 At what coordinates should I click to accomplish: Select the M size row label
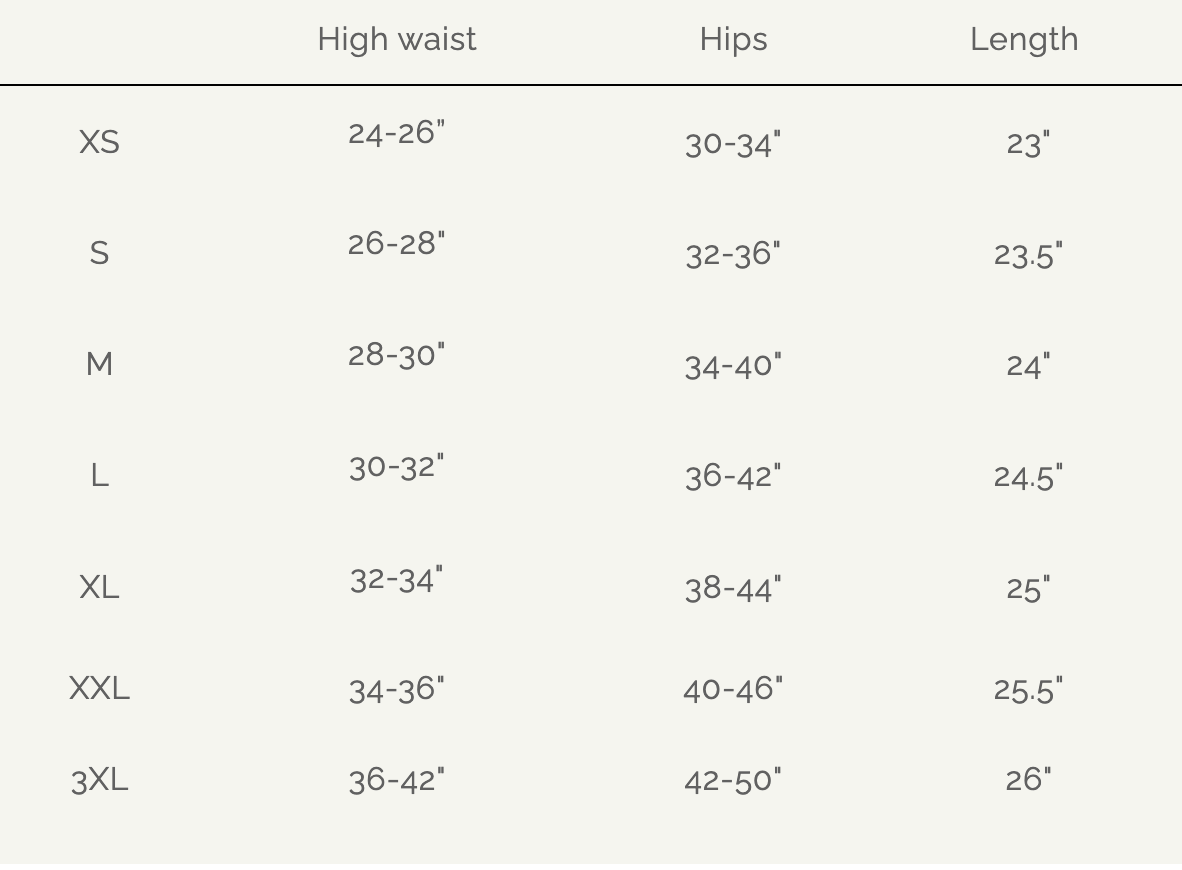(x=100, y=365)
